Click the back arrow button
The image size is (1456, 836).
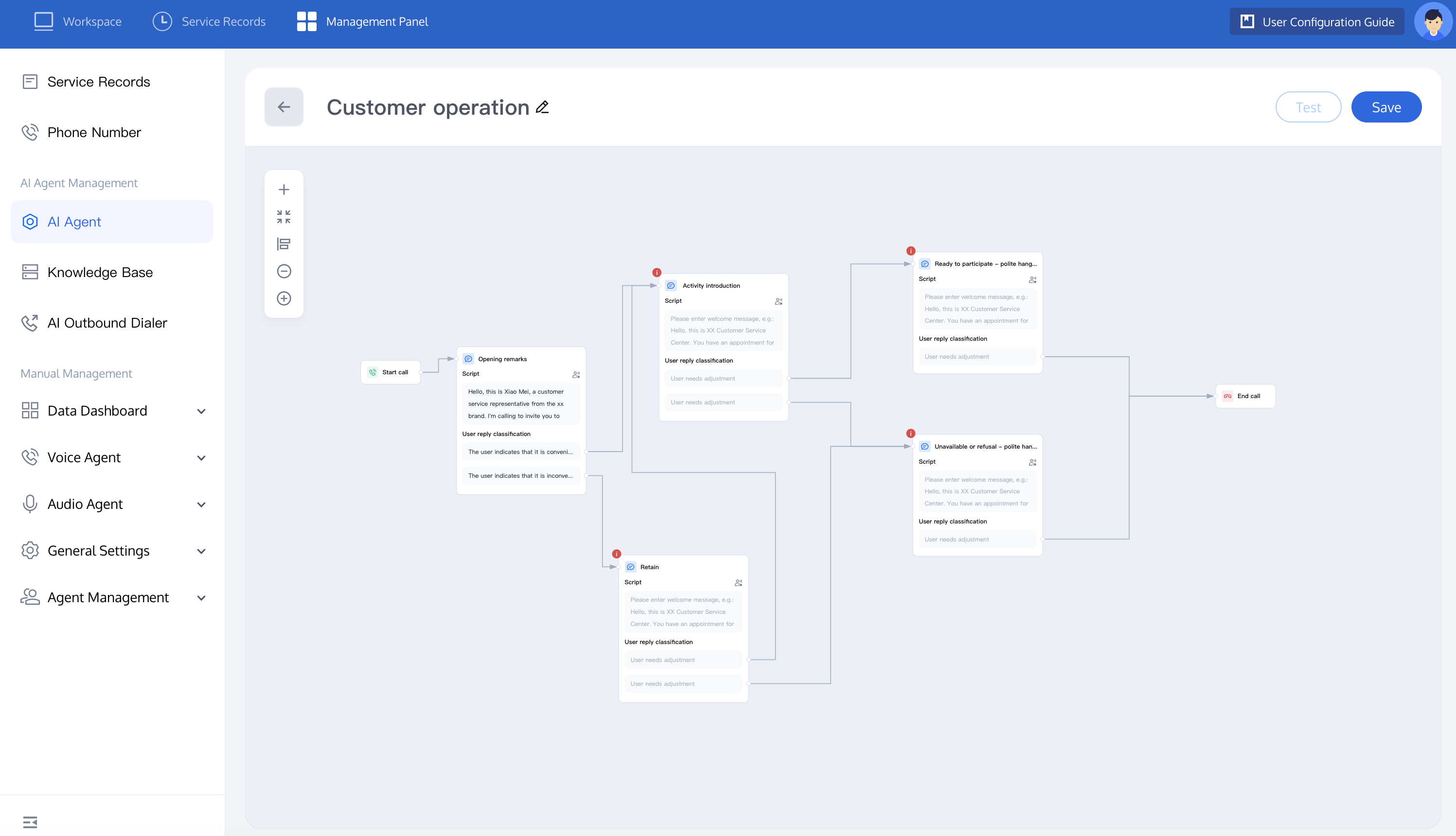pyautogui.click(x=284, y=107)
